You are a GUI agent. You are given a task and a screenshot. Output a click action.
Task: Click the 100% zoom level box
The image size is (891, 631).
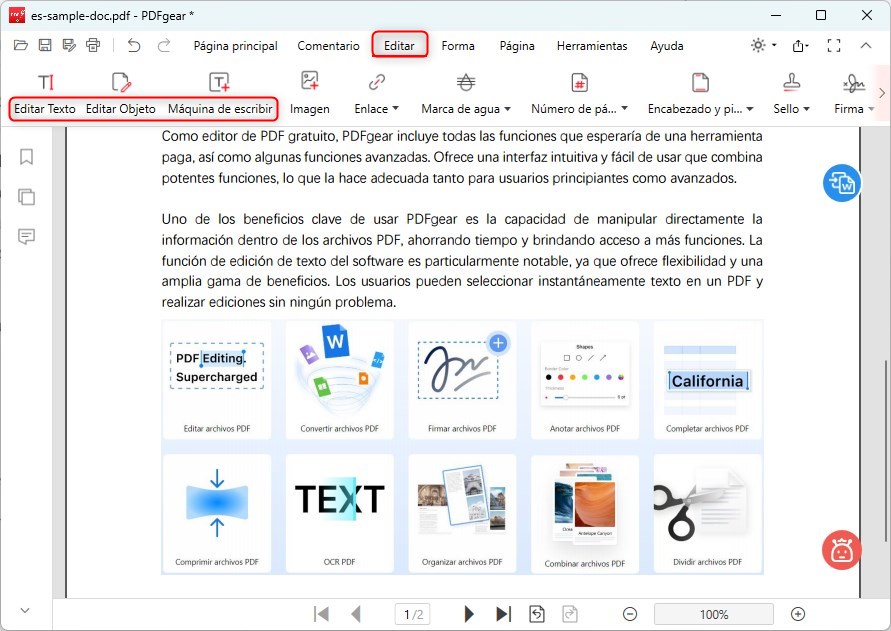(714, 615)
